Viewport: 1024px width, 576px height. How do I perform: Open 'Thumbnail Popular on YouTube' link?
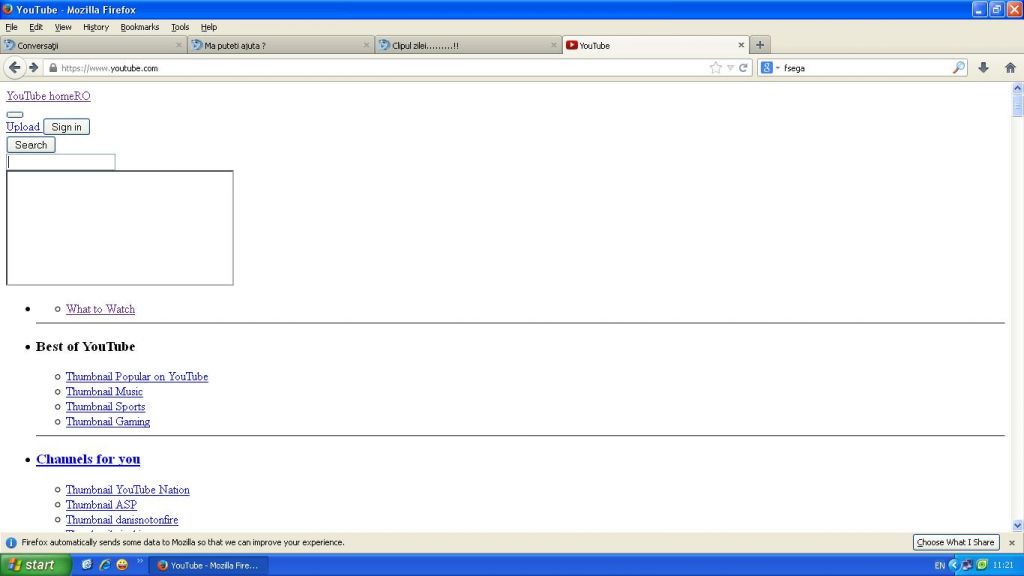click(x=136, y=377)
